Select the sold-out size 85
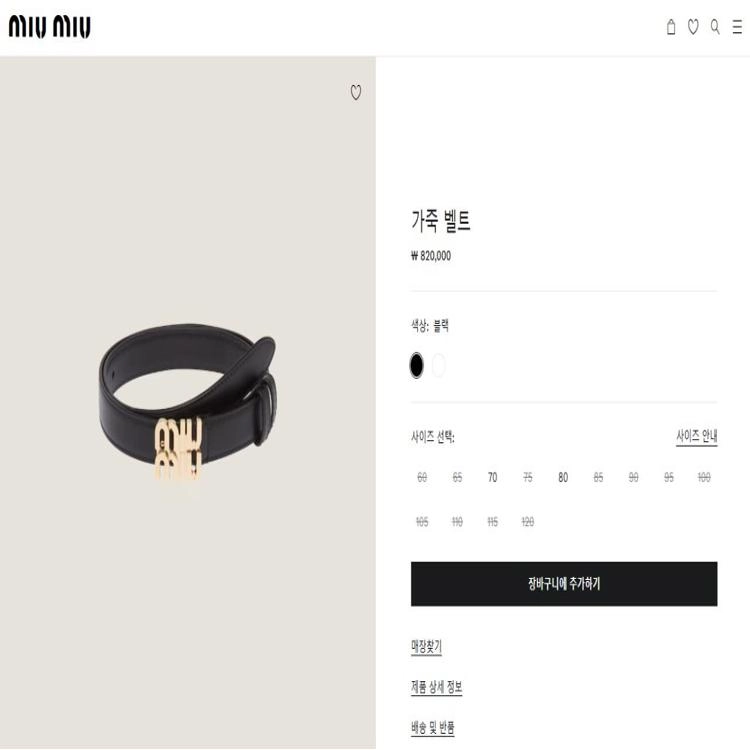 (x=598, y=477)
